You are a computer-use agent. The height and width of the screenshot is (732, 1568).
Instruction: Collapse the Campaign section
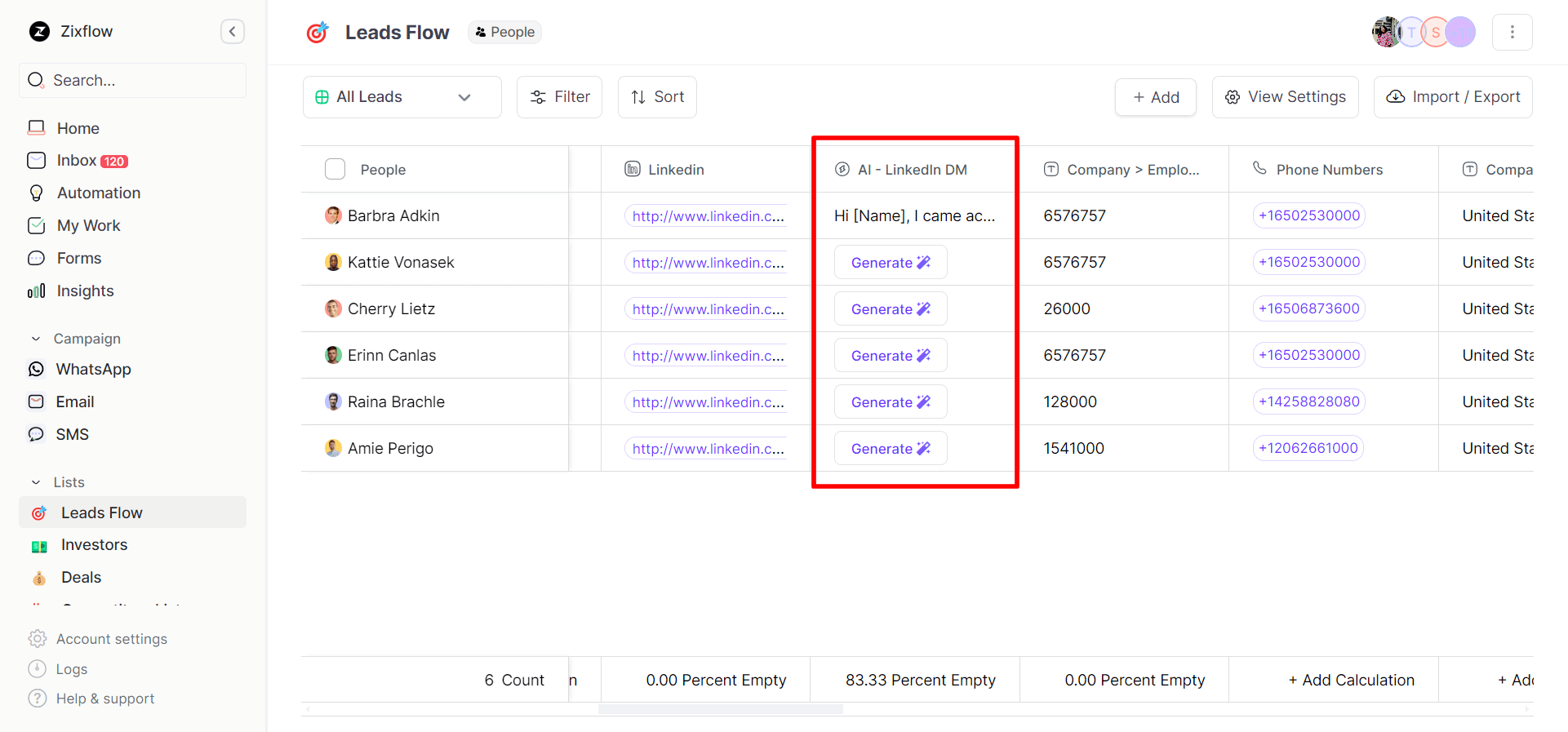36,339
